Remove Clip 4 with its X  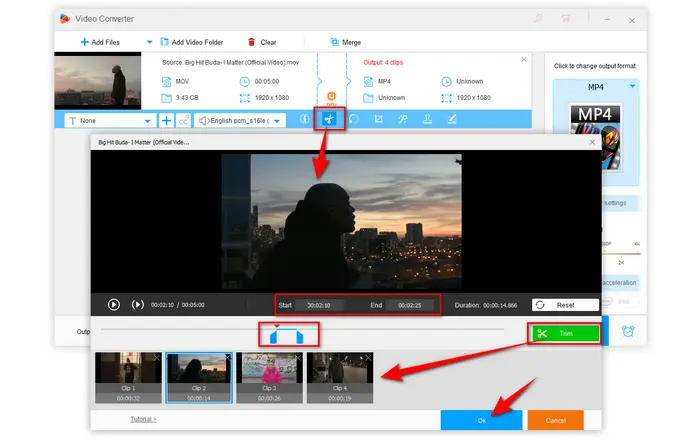click(x=368, y=357)
